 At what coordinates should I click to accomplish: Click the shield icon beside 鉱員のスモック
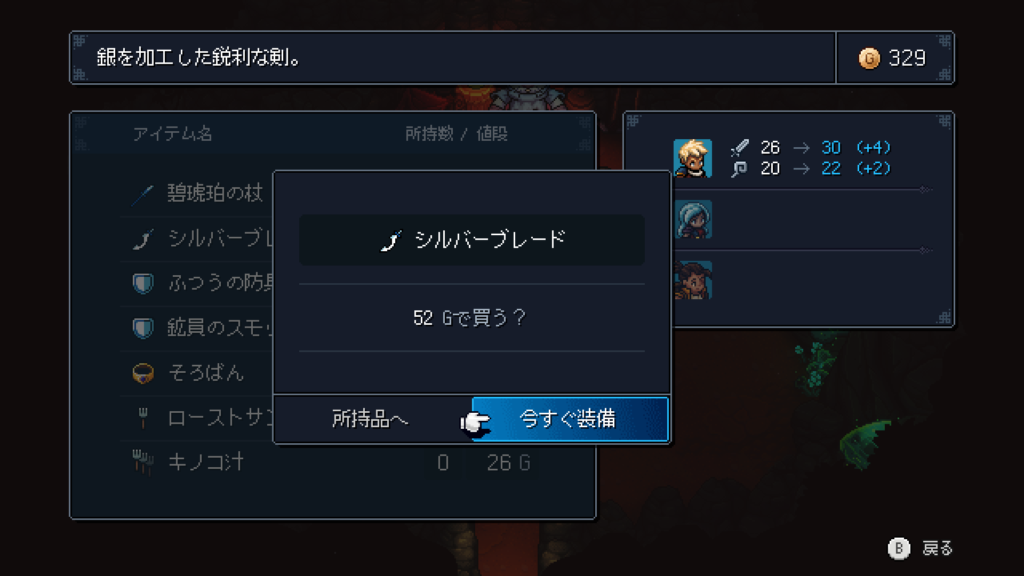pos(143,328)
